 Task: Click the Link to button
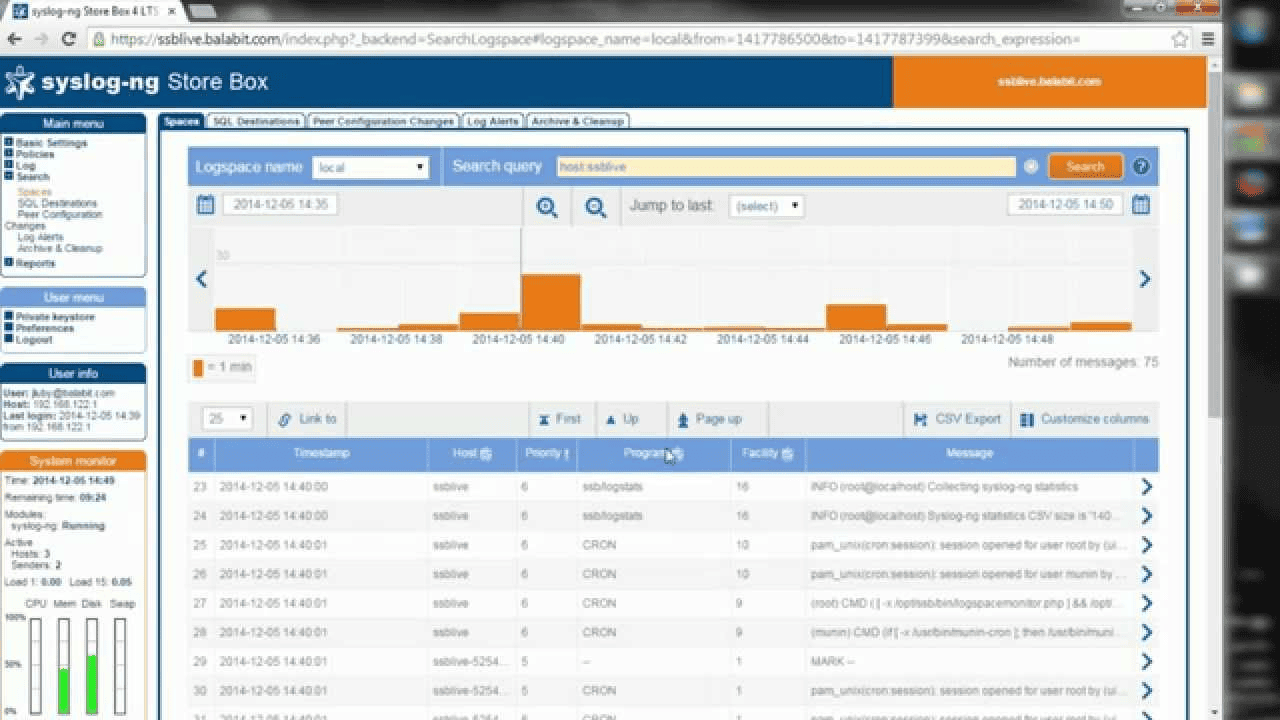click(x=308, y=419)
